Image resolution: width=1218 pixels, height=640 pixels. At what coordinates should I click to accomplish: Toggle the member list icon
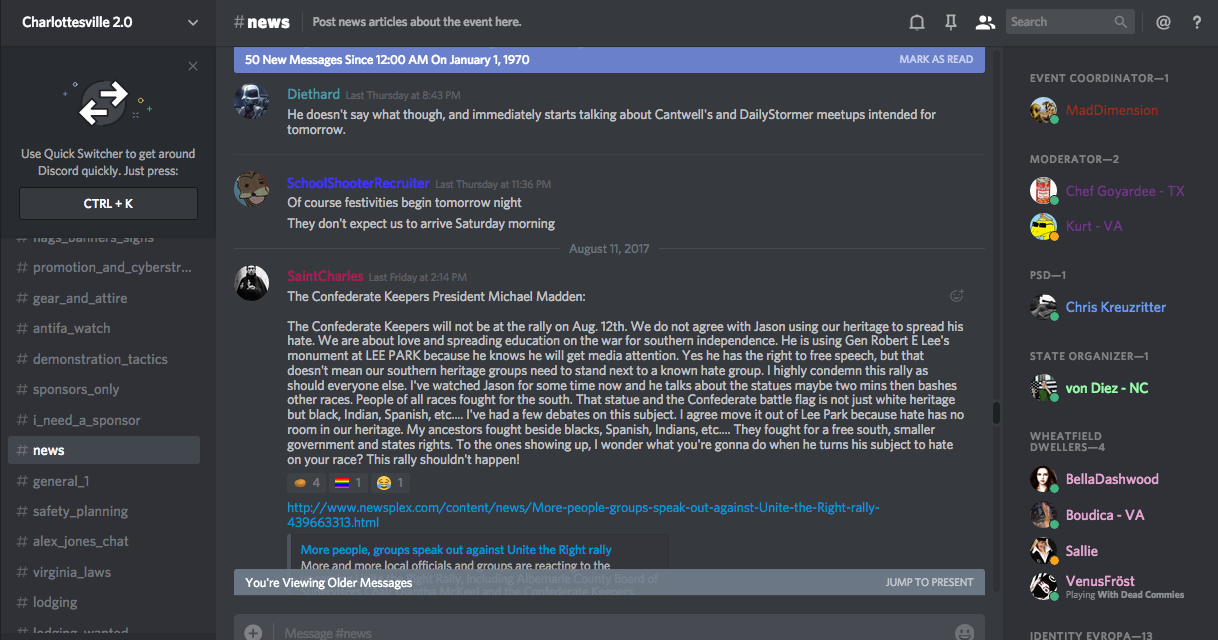pyautogui.click(x=985, y=22)
